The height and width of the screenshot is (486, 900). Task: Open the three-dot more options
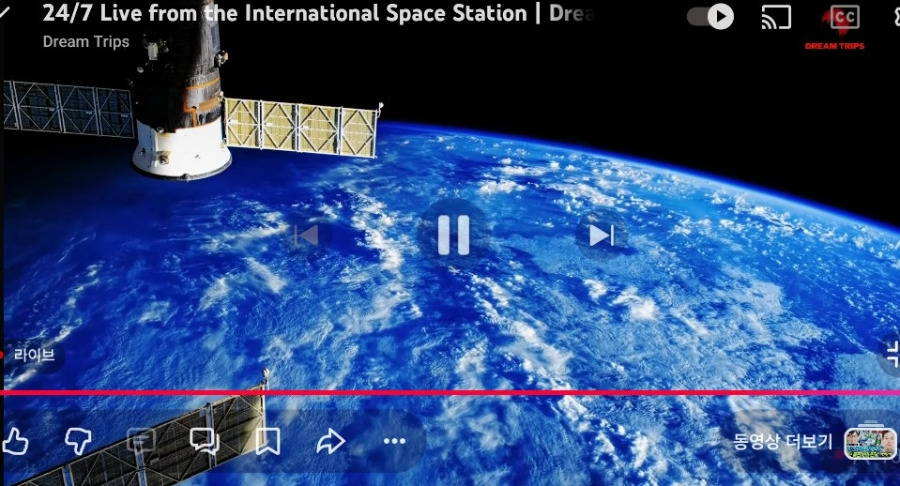tap(394, 441)
